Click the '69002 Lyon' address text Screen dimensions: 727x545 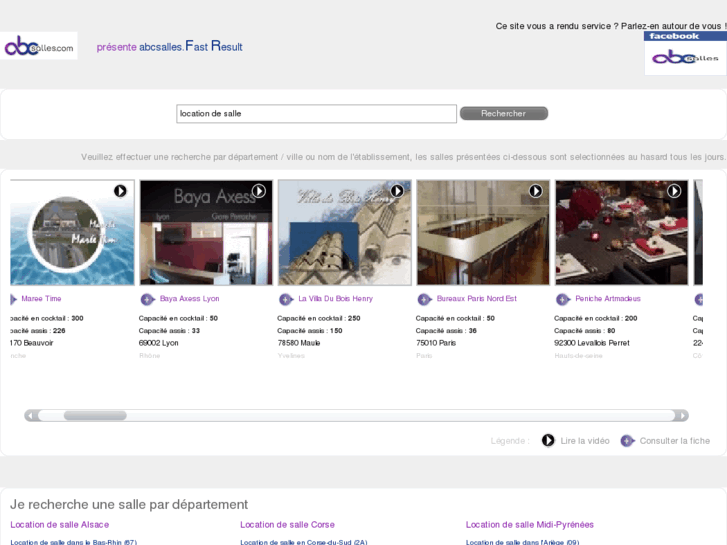coord(158,343)
